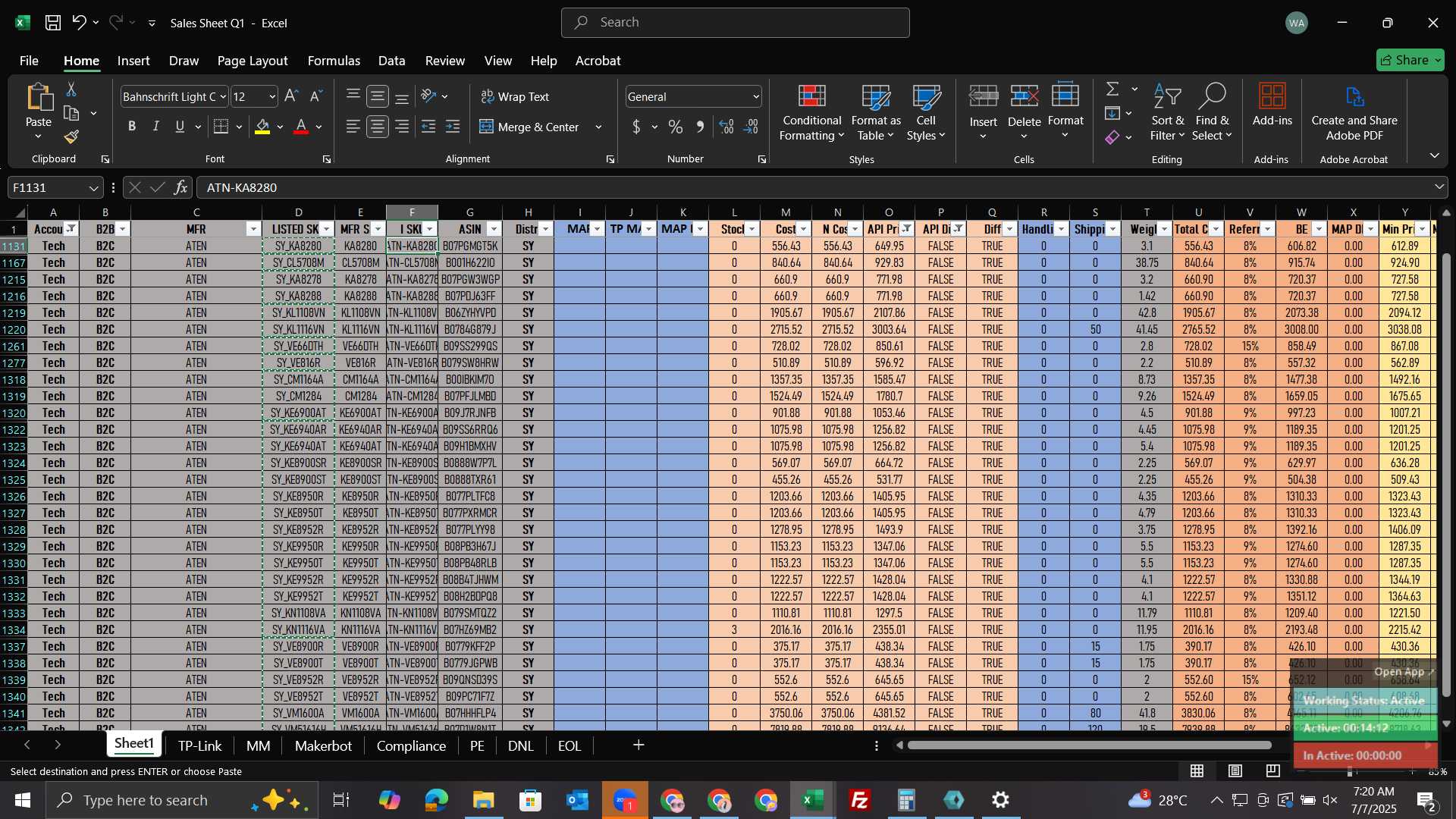Click Find & Select button
Image resolution: width=1456 pixels, height=819 pixels.
[x=1212, y=112]
